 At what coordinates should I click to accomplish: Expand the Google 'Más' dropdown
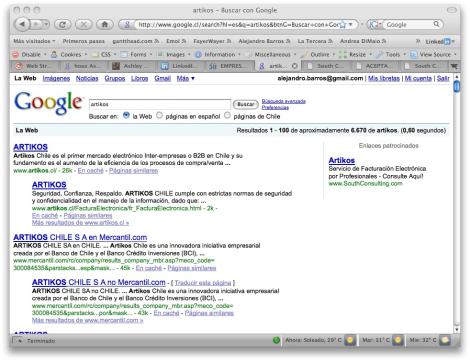(185, 78)
